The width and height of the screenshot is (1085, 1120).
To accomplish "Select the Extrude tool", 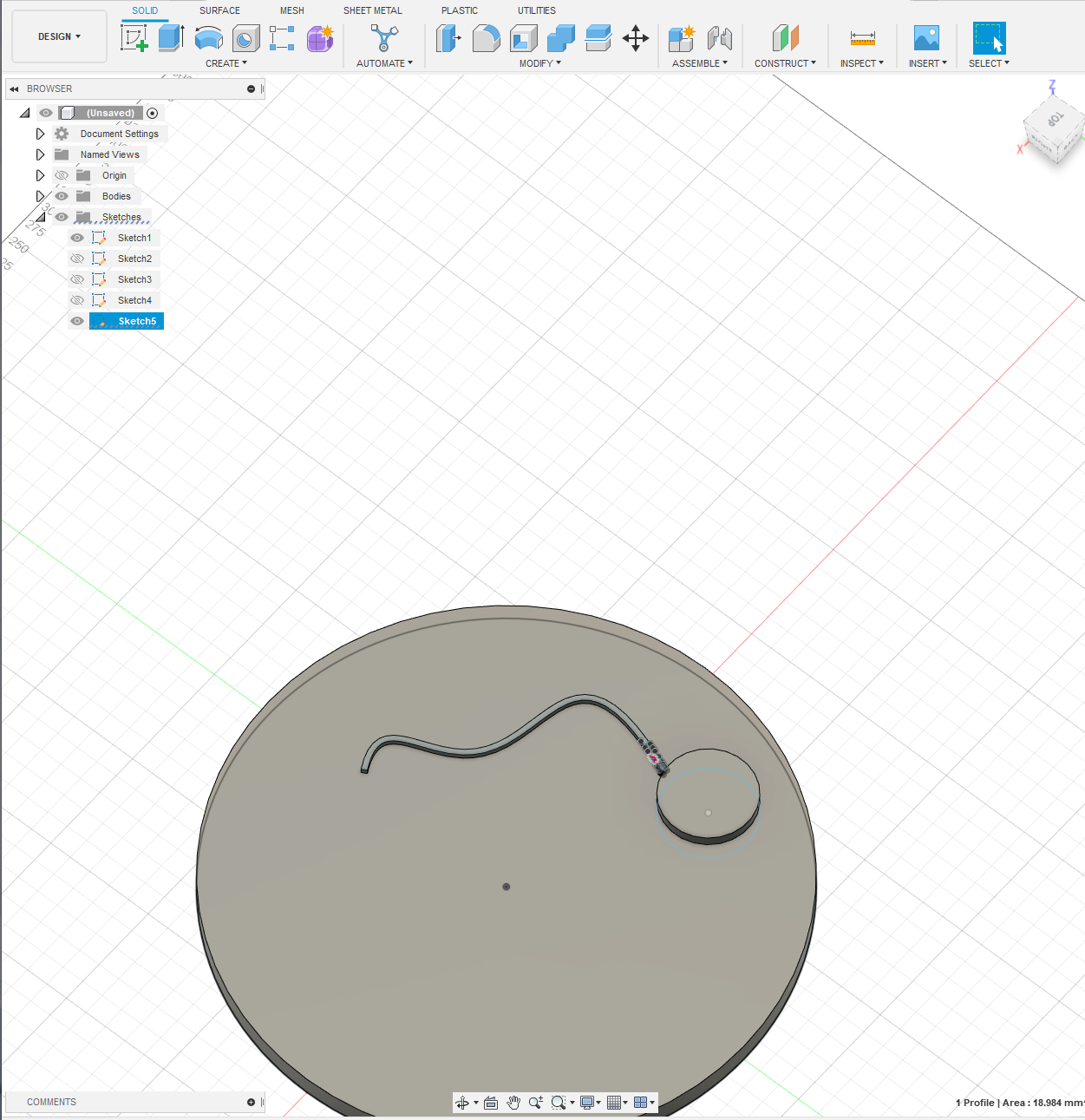I will pos(170,38).
